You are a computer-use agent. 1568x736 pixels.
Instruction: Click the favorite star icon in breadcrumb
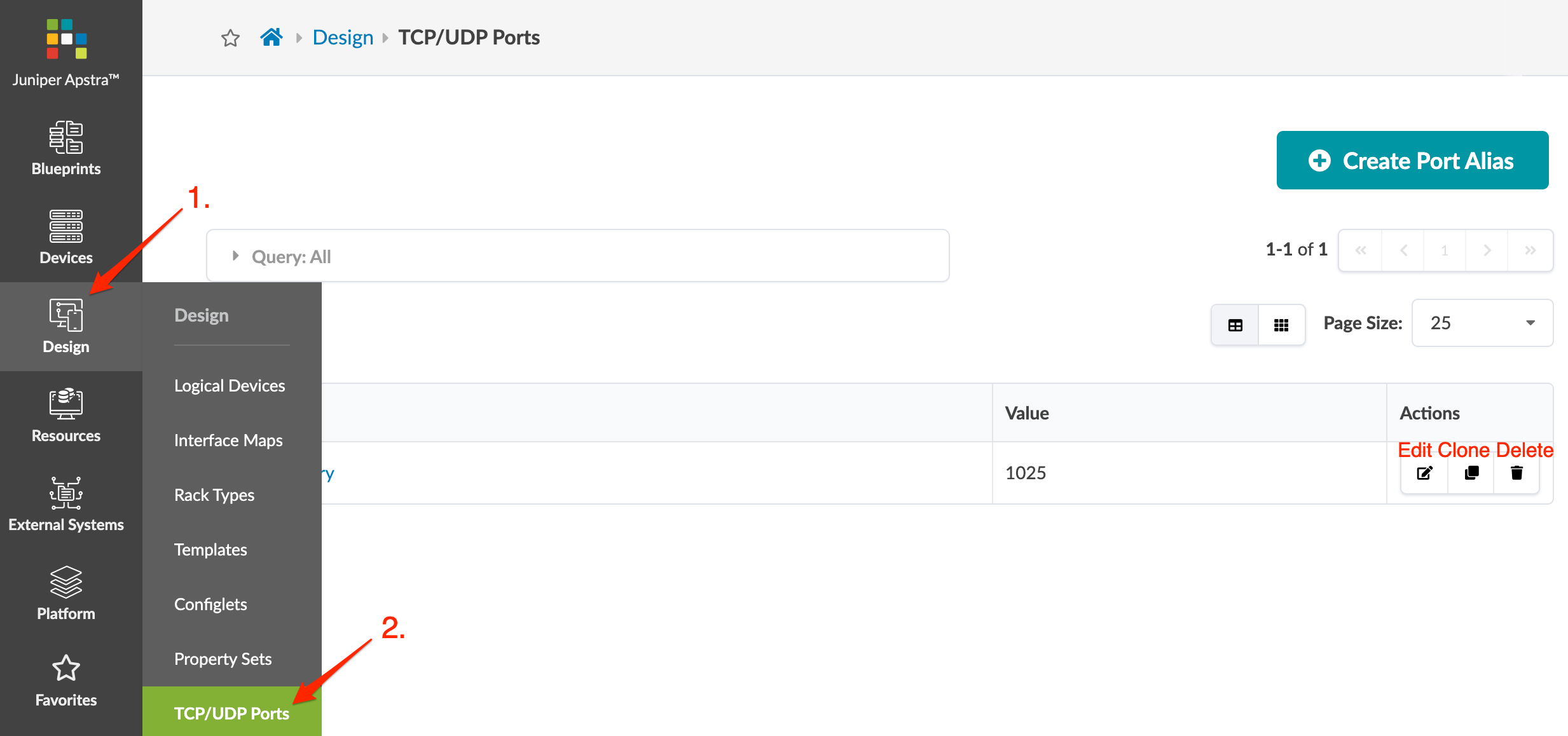point(230,38)
